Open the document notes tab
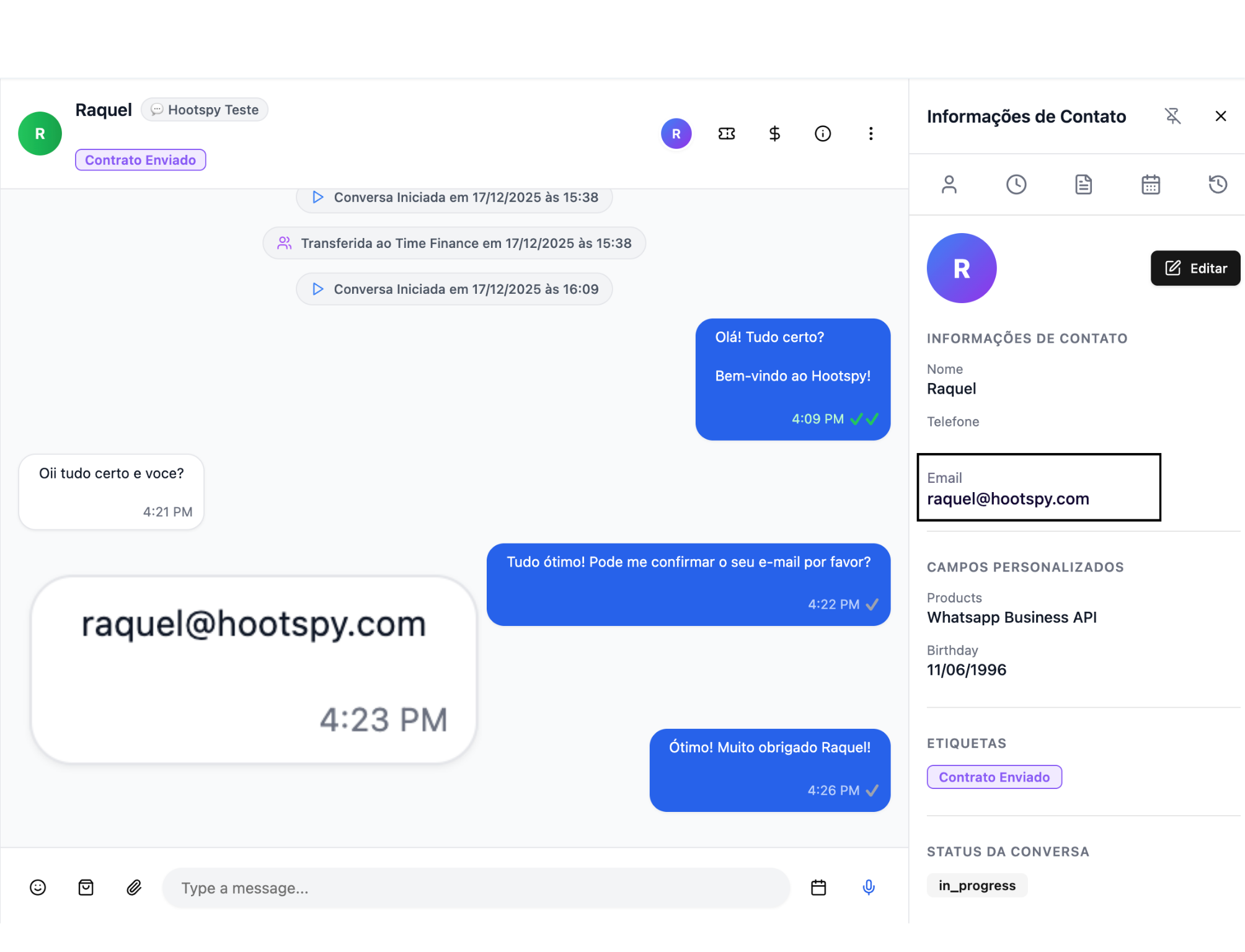Screen dimensions: 1245x952 tap(1083, 185)
